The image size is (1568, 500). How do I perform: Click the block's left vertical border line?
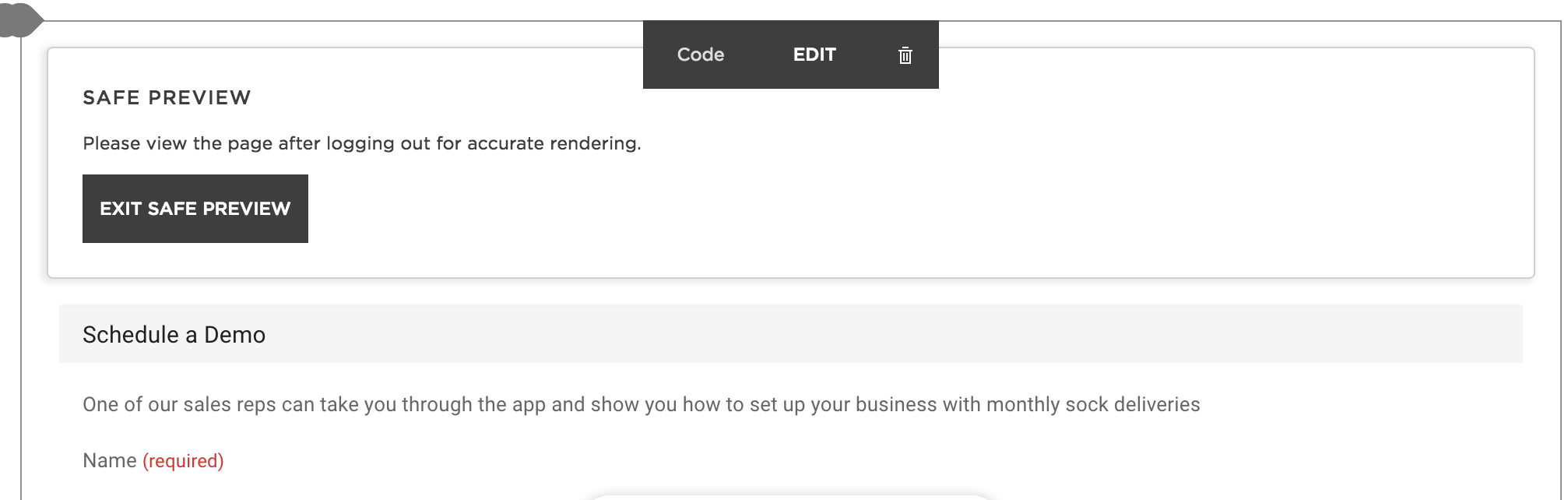[21, 273]
